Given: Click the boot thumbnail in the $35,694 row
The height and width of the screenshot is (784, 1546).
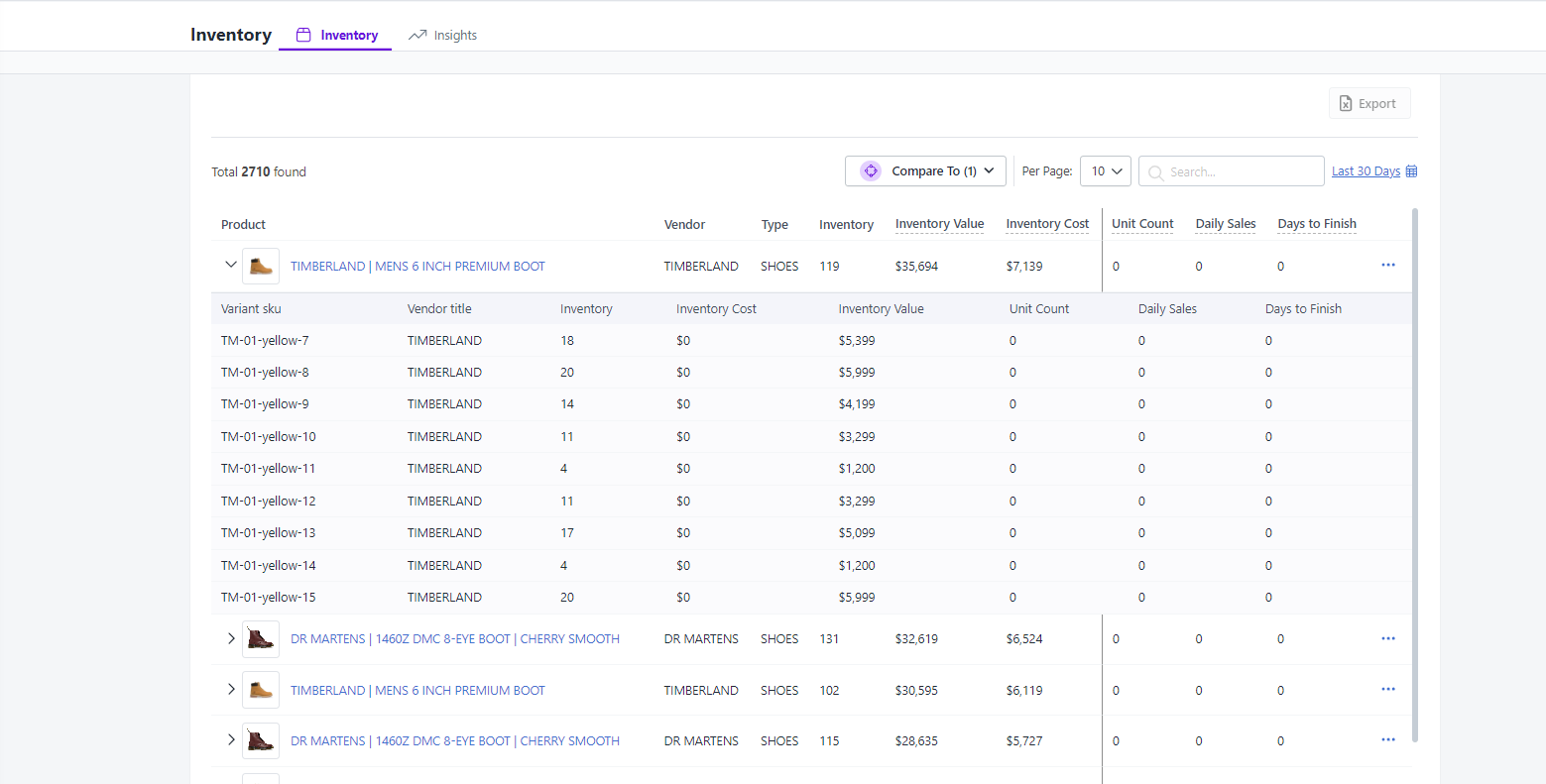Looking at the screenshot, I should click(261, 266).
